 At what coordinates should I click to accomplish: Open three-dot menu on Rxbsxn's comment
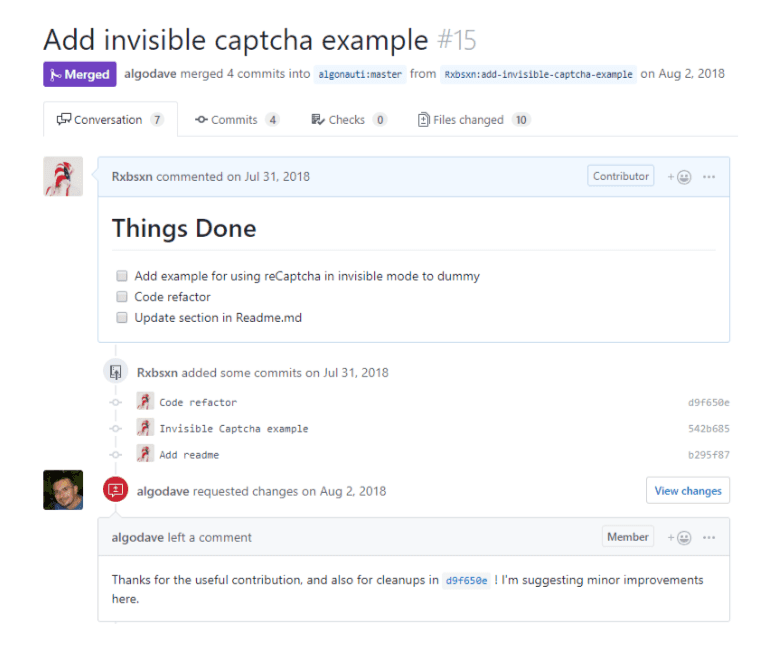tap(709, 177)
